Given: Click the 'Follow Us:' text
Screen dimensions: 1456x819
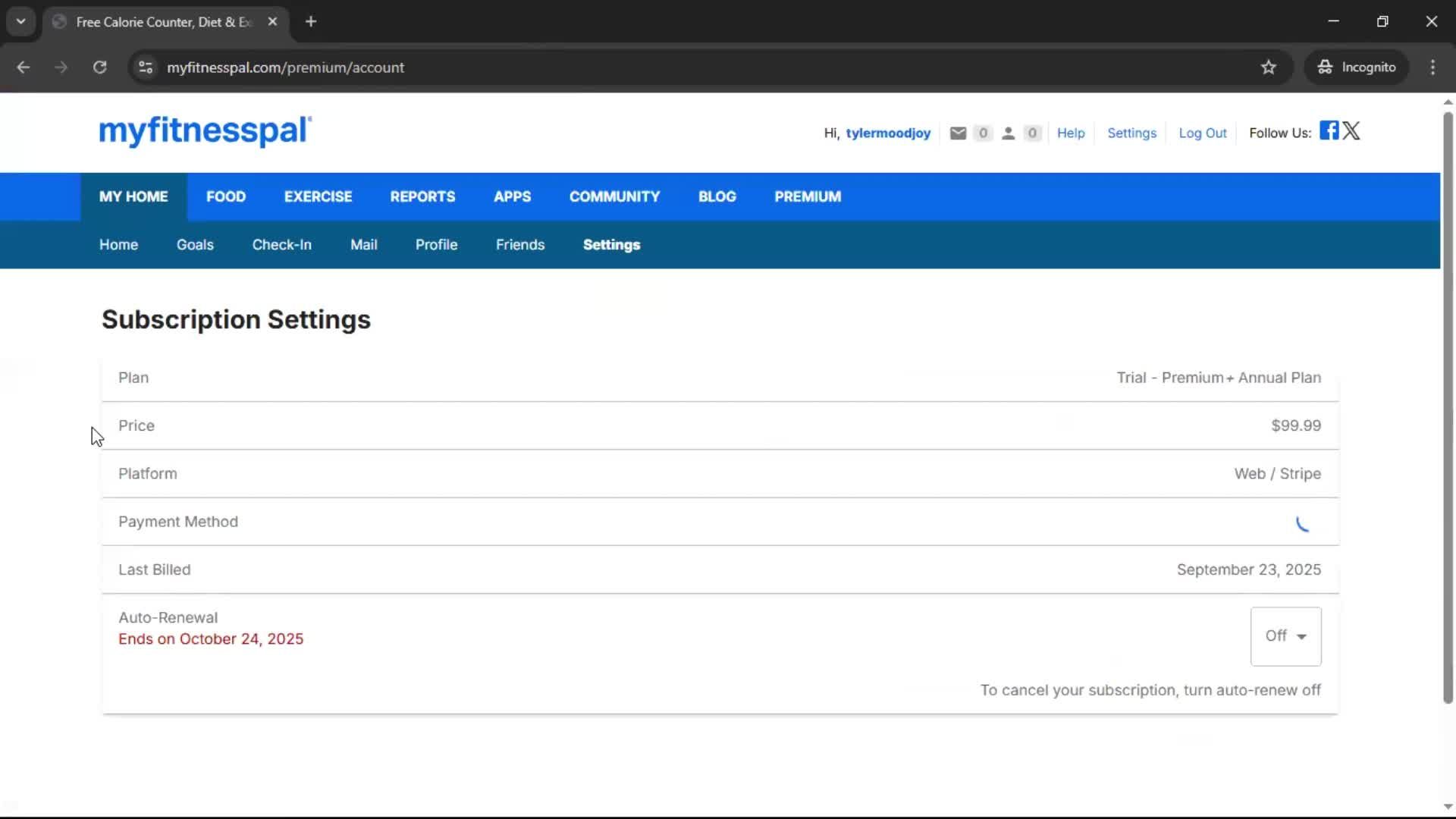Looking at the screenshot, I should point(1280,133).
